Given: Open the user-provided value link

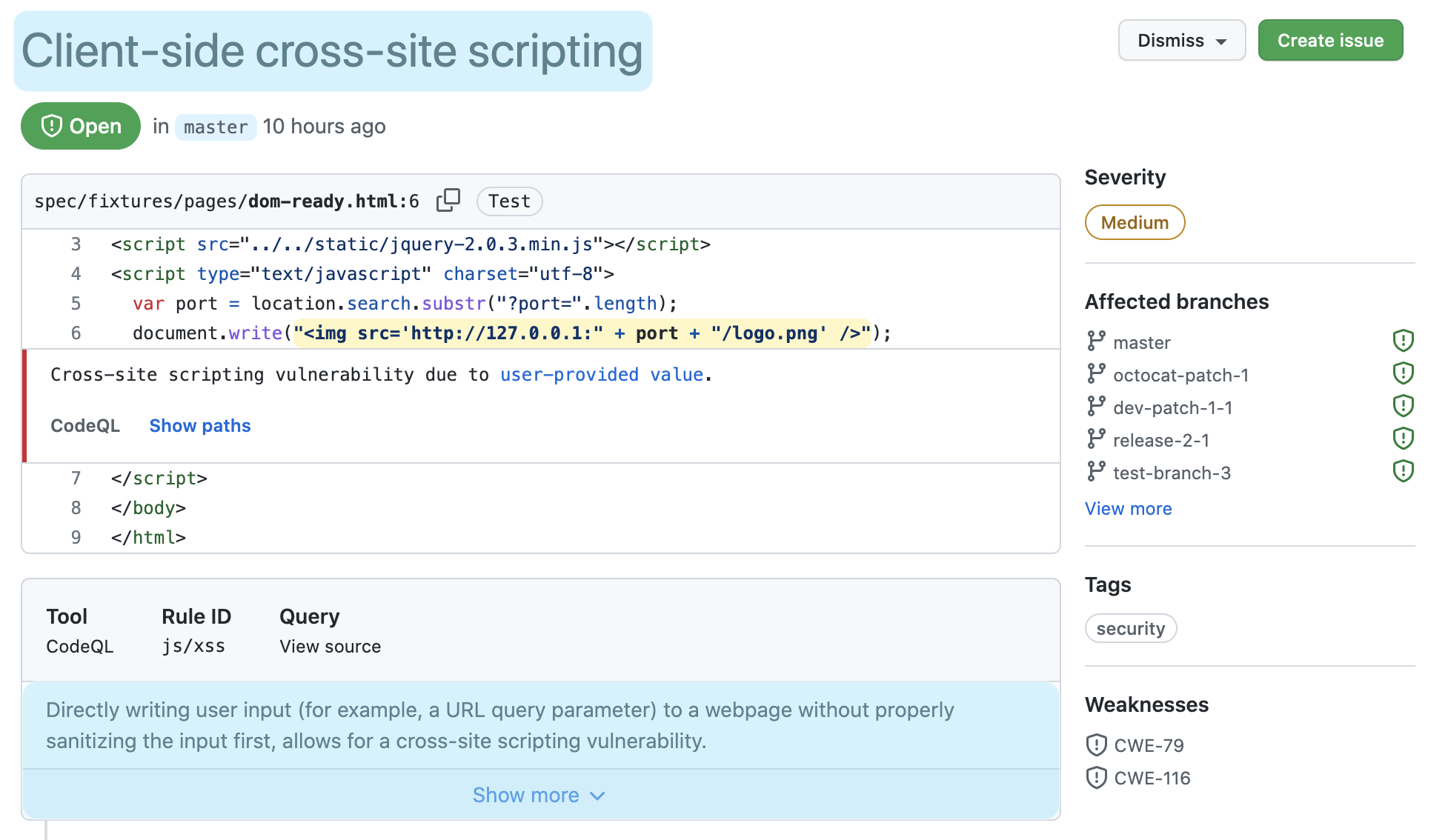Looking at the screenshot, I should click(602, 375).
